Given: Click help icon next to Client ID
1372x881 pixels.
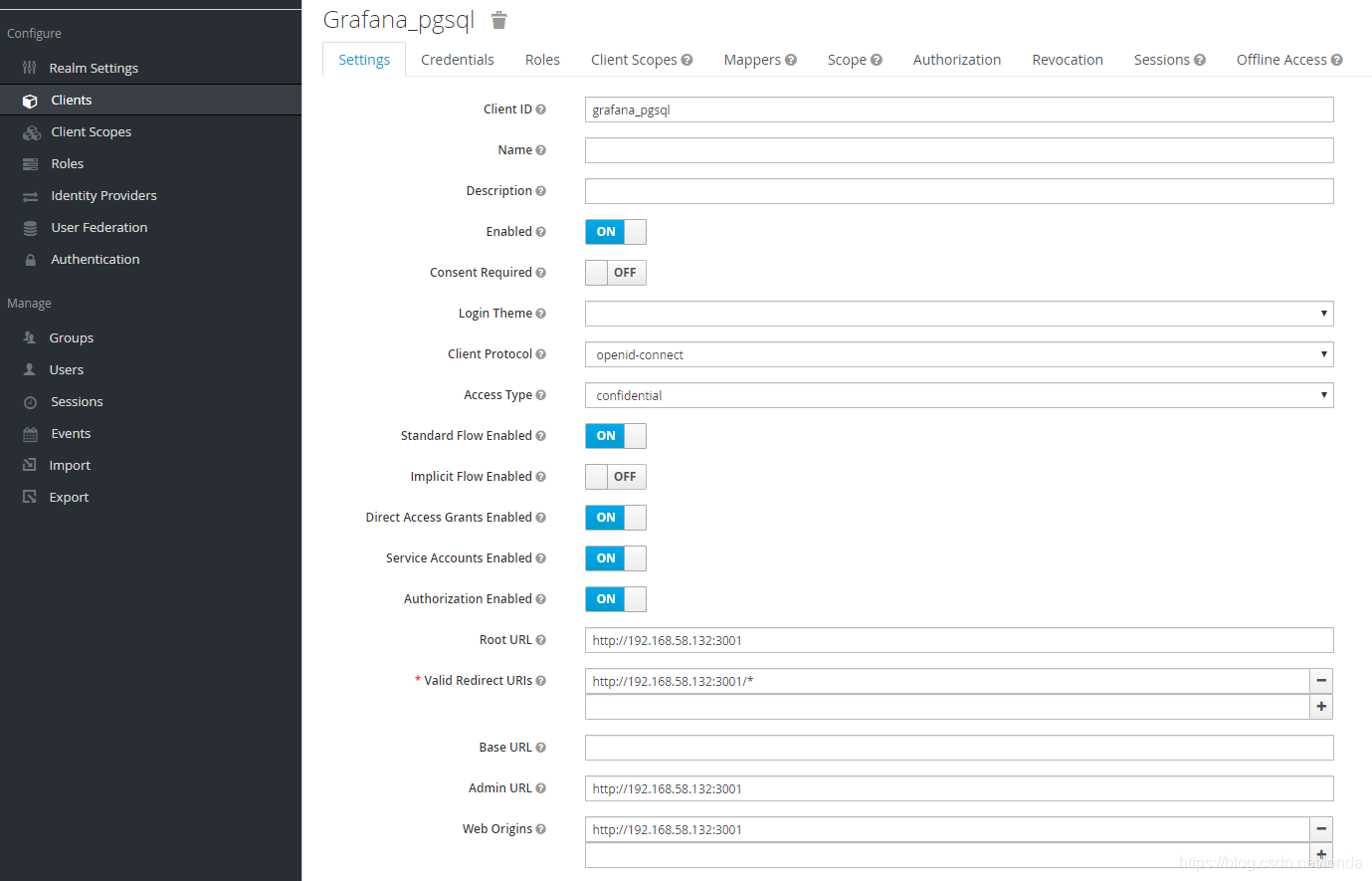Looking at the screenshot, I should [541, 110].
